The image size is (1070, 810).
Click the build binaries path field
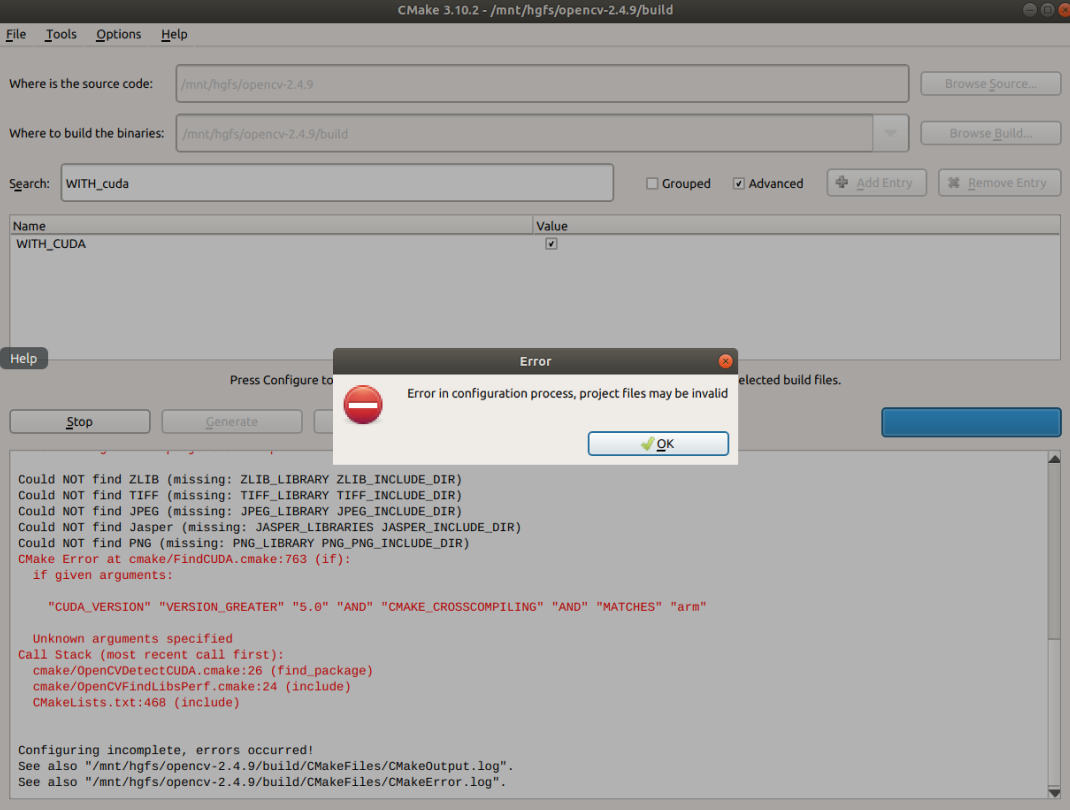[x=524, y=133]
